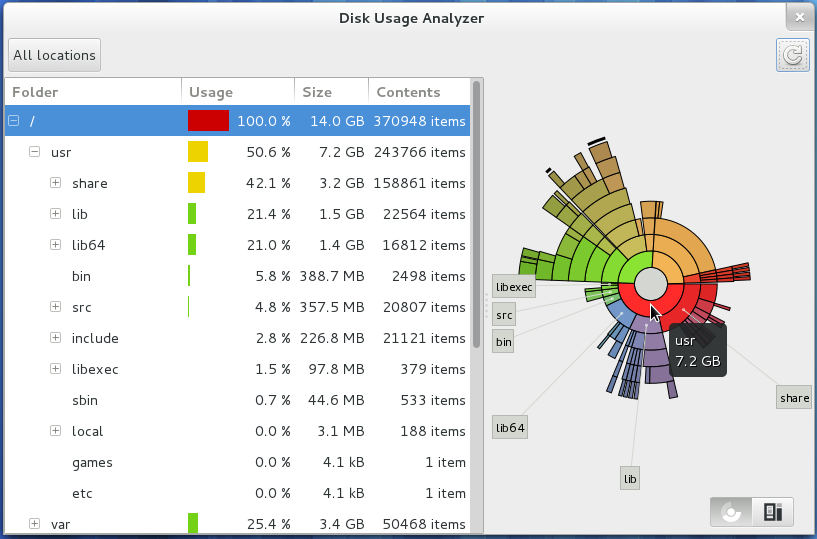This screenshot has height=539, width=817.
Task: Select the etc folder row
Action: point(237,493)
